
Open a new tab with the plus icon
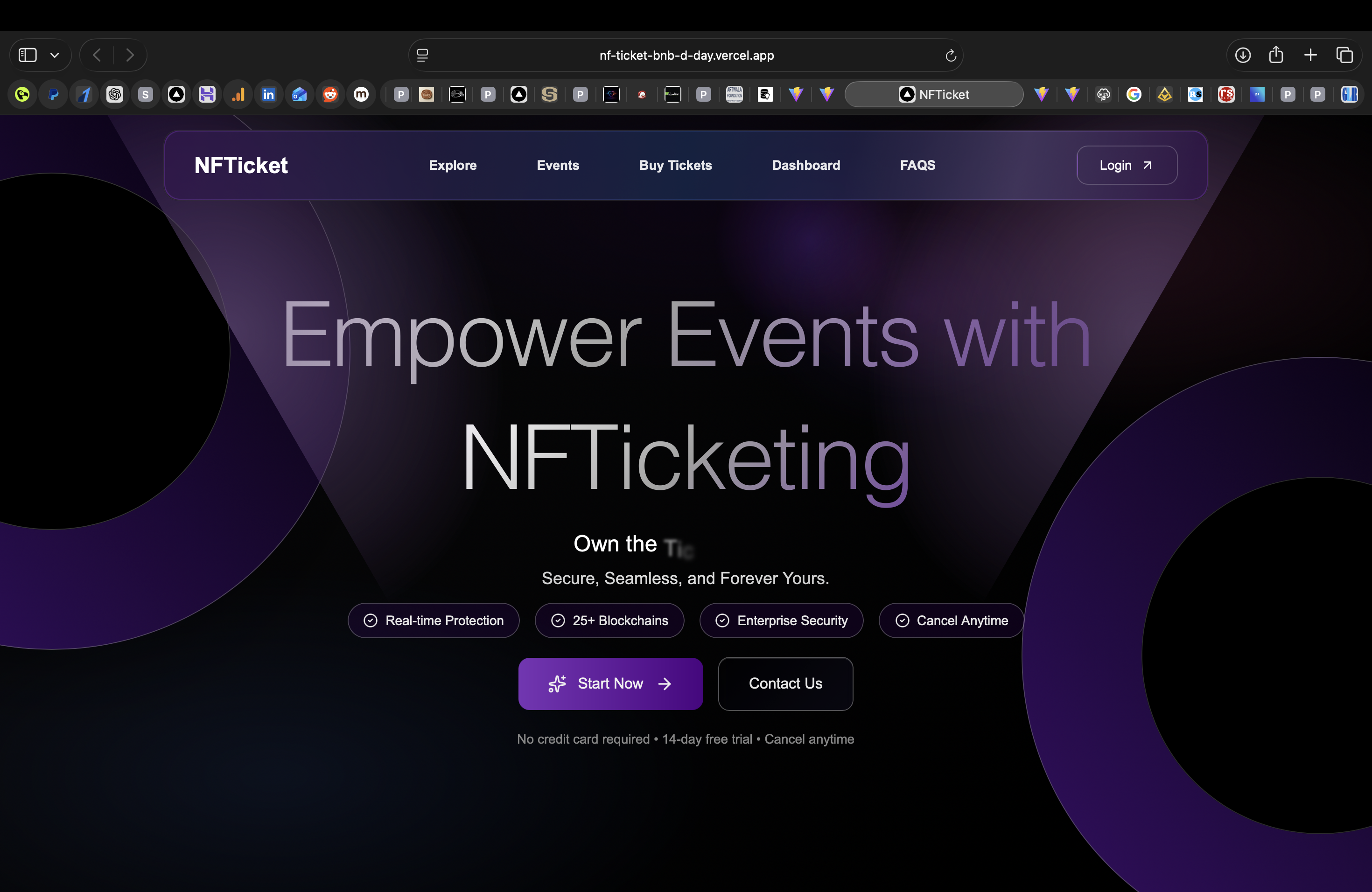point(1310,55)
